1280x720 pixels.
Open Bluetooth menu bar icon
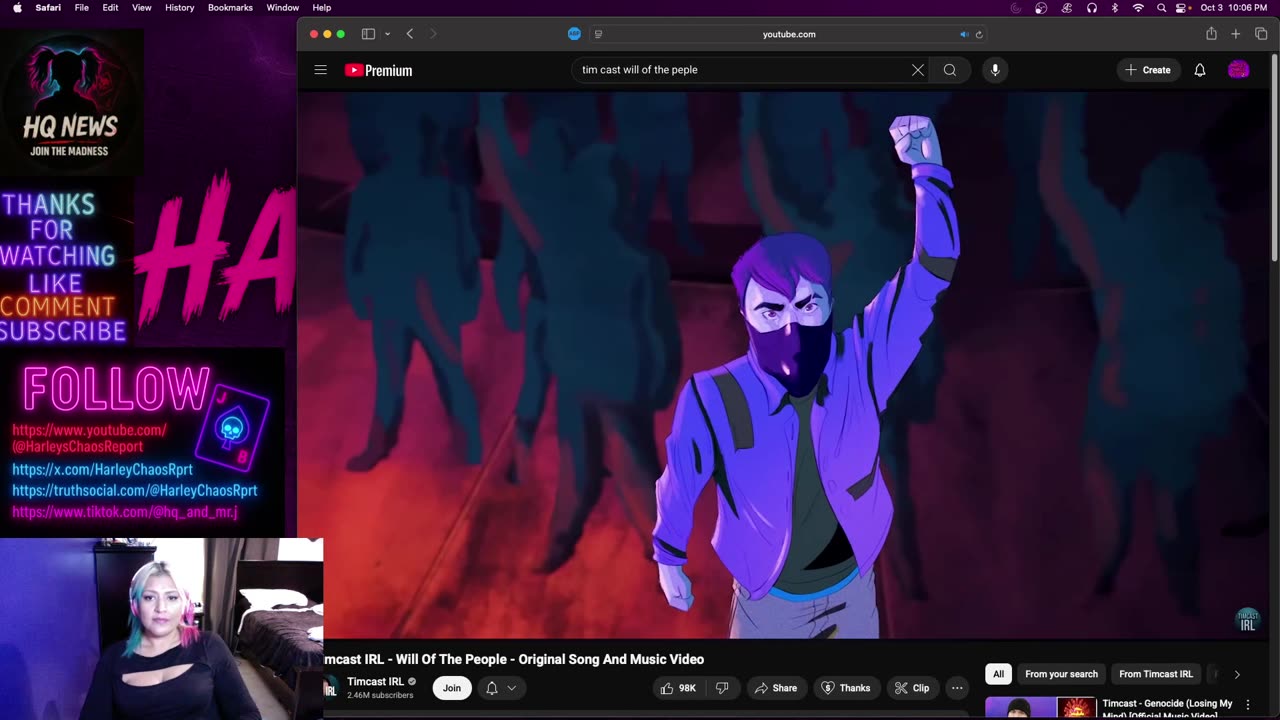coord(1115,8)
